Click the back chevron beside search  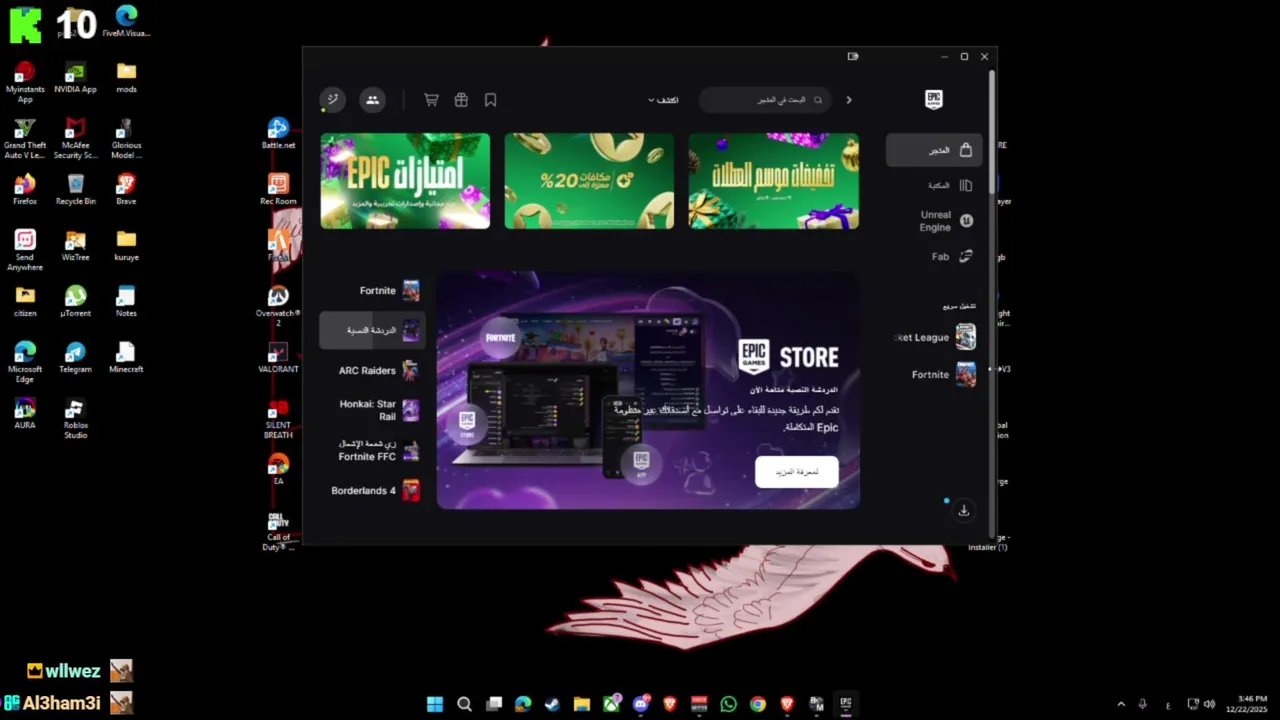[849, 100]
